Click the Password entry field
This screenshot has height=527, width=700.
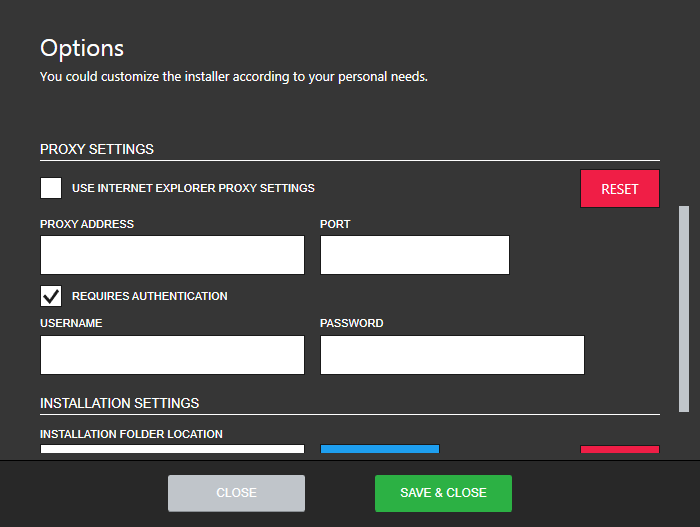pos(452,355)
